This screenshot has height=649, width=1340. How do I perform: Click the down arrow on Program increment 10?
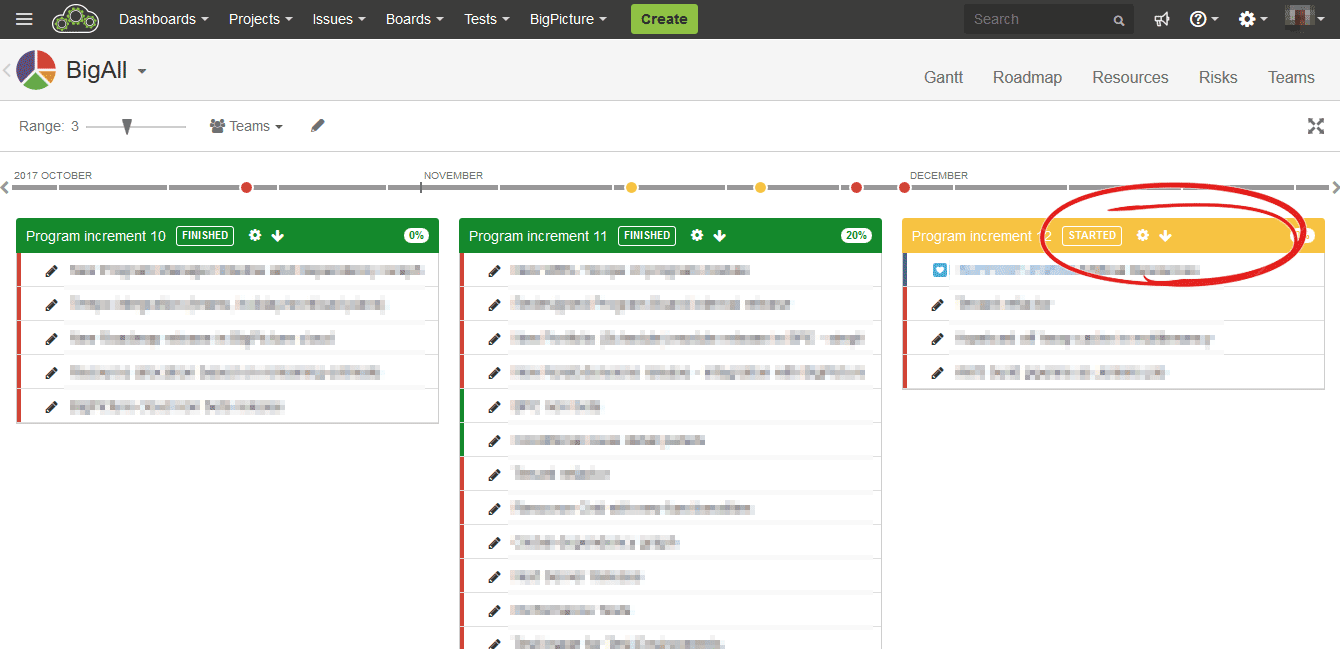(x=278, y=236)
